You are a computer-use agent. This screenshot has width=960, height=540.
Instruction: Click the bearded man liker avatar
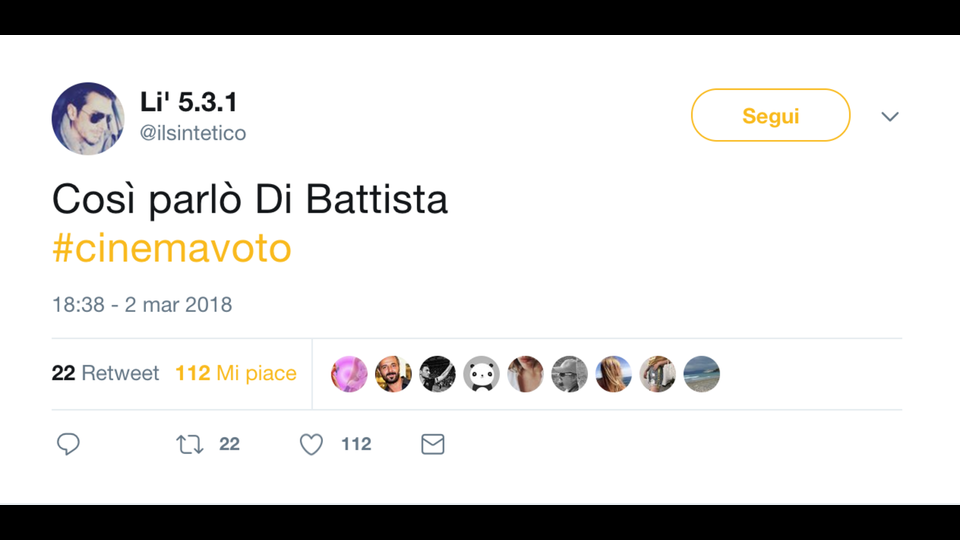pyautogui.click(x=393, y=374)
